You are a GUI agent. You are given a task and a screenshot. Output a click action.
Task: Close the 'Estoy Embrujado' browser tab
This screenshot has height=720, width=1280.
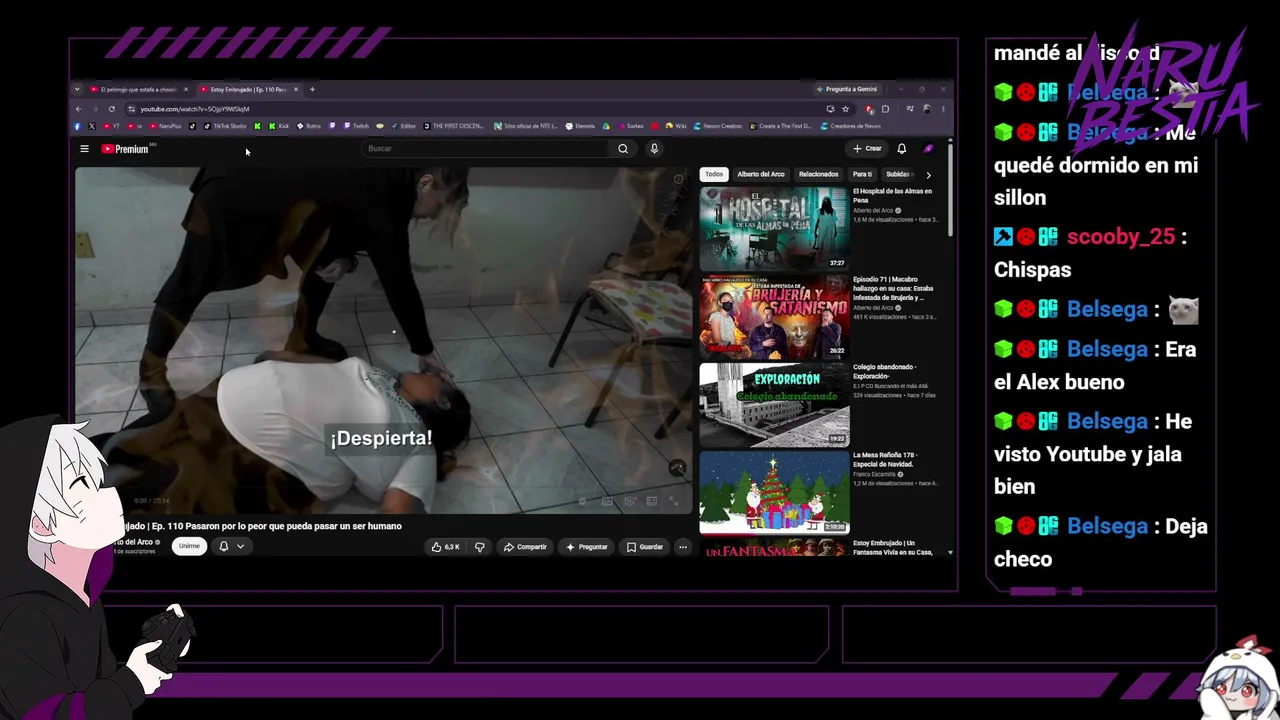(295, 89)
